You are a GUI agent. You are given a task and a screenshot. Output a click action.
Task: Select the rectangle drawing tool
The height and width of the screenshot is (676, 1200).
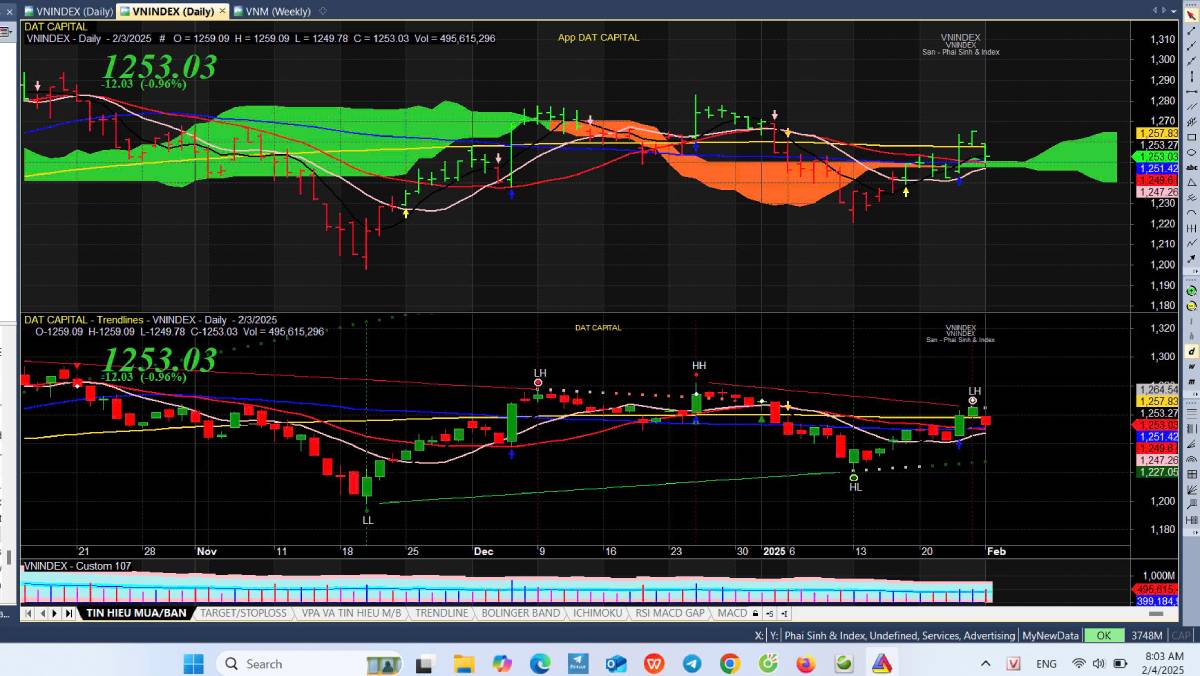coord(1191,136)
